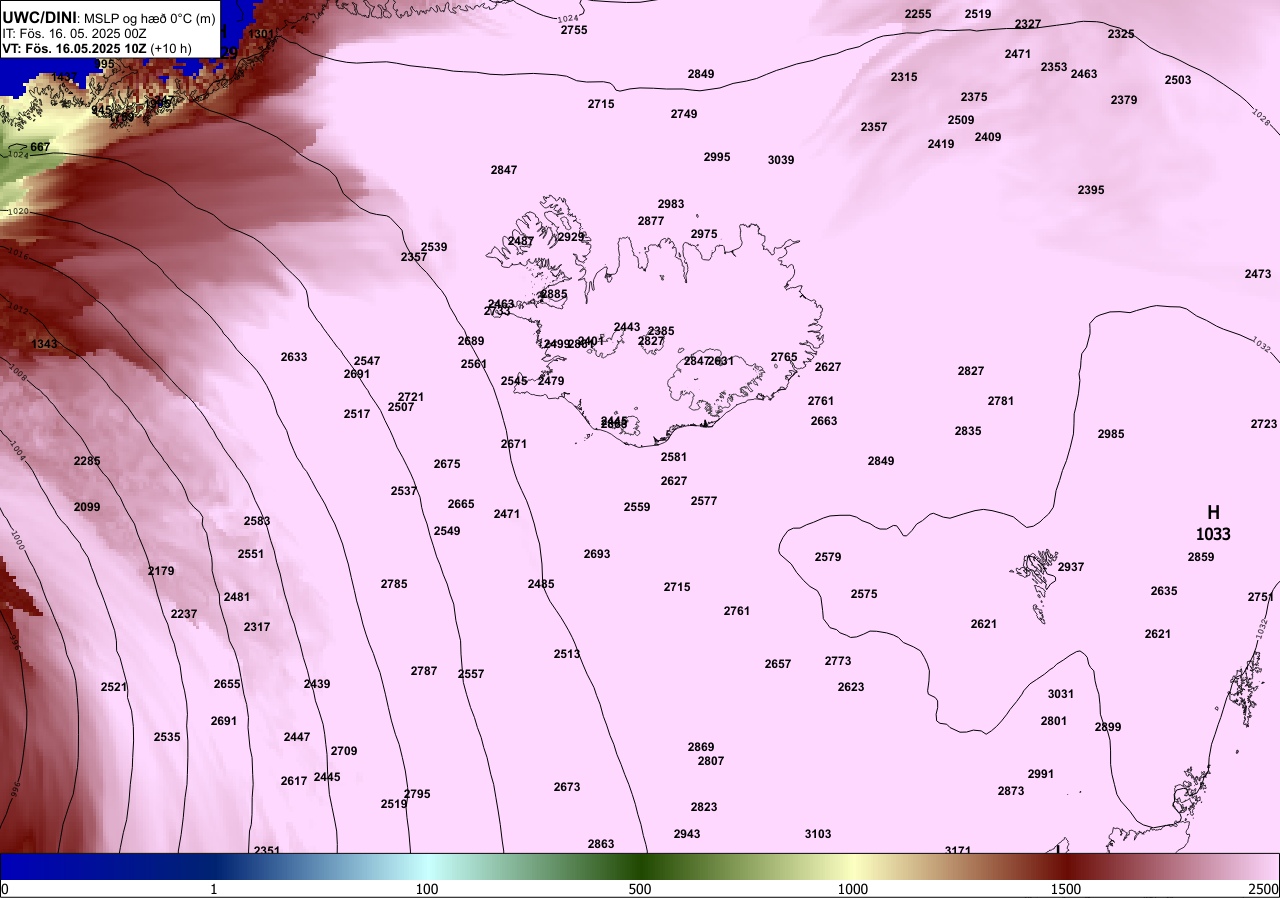The height and width of the screenshot is (898, 1280).
Task: Click the 2503 value near the right edge
Action: pos(1178,80)
